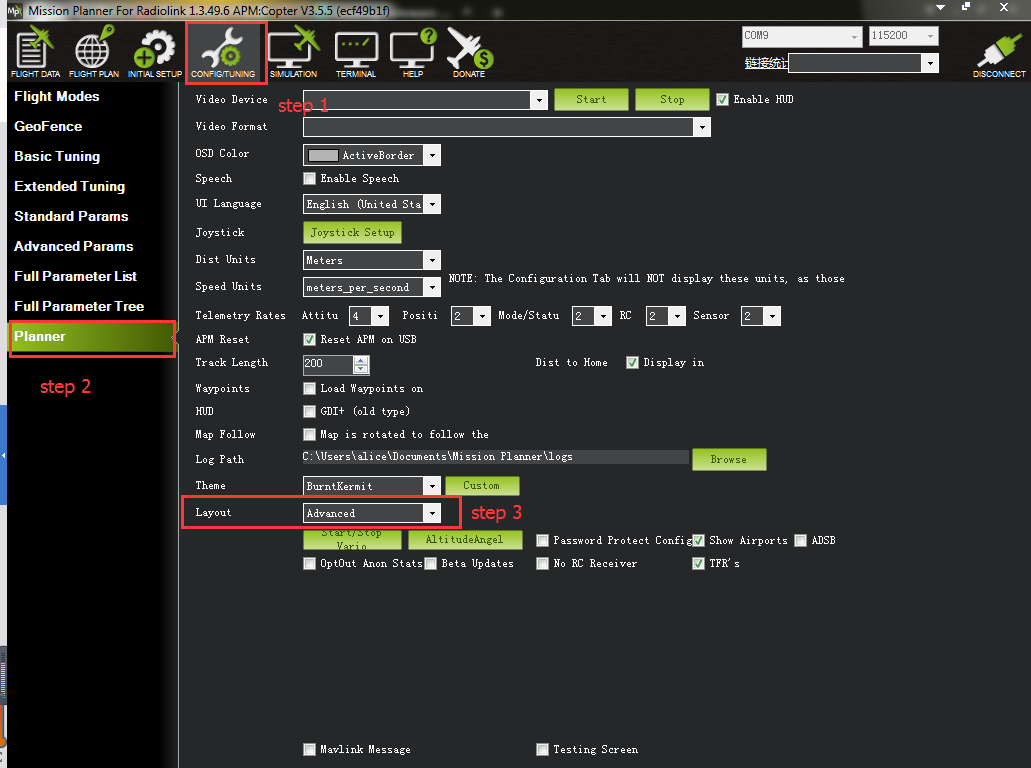Screen dimensions: 1031x768
Task: Open Flight Modes in sidebar
Action: [57, 97]
